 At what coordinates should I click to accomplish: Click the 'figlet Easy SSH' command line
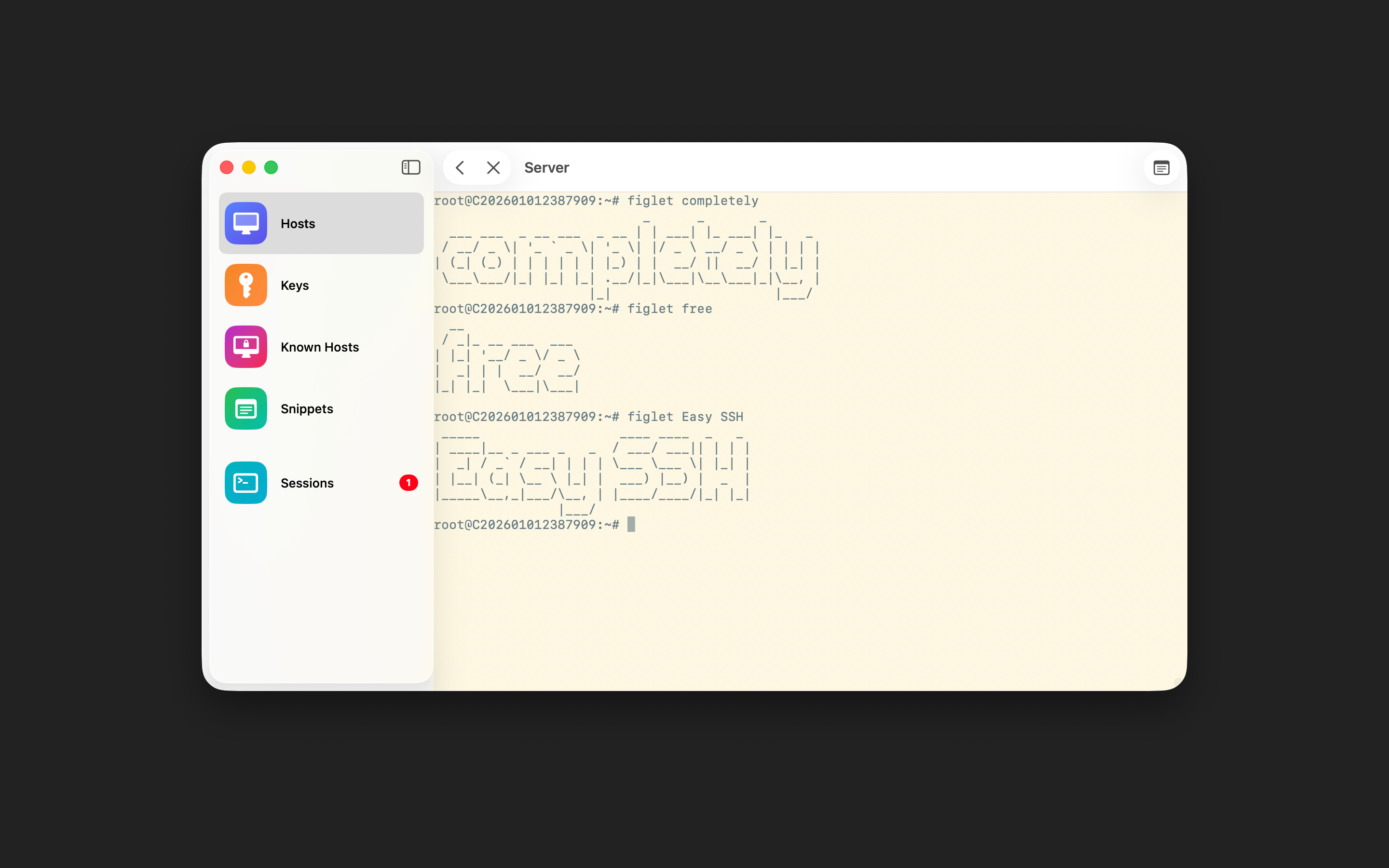tap(588, 417)
